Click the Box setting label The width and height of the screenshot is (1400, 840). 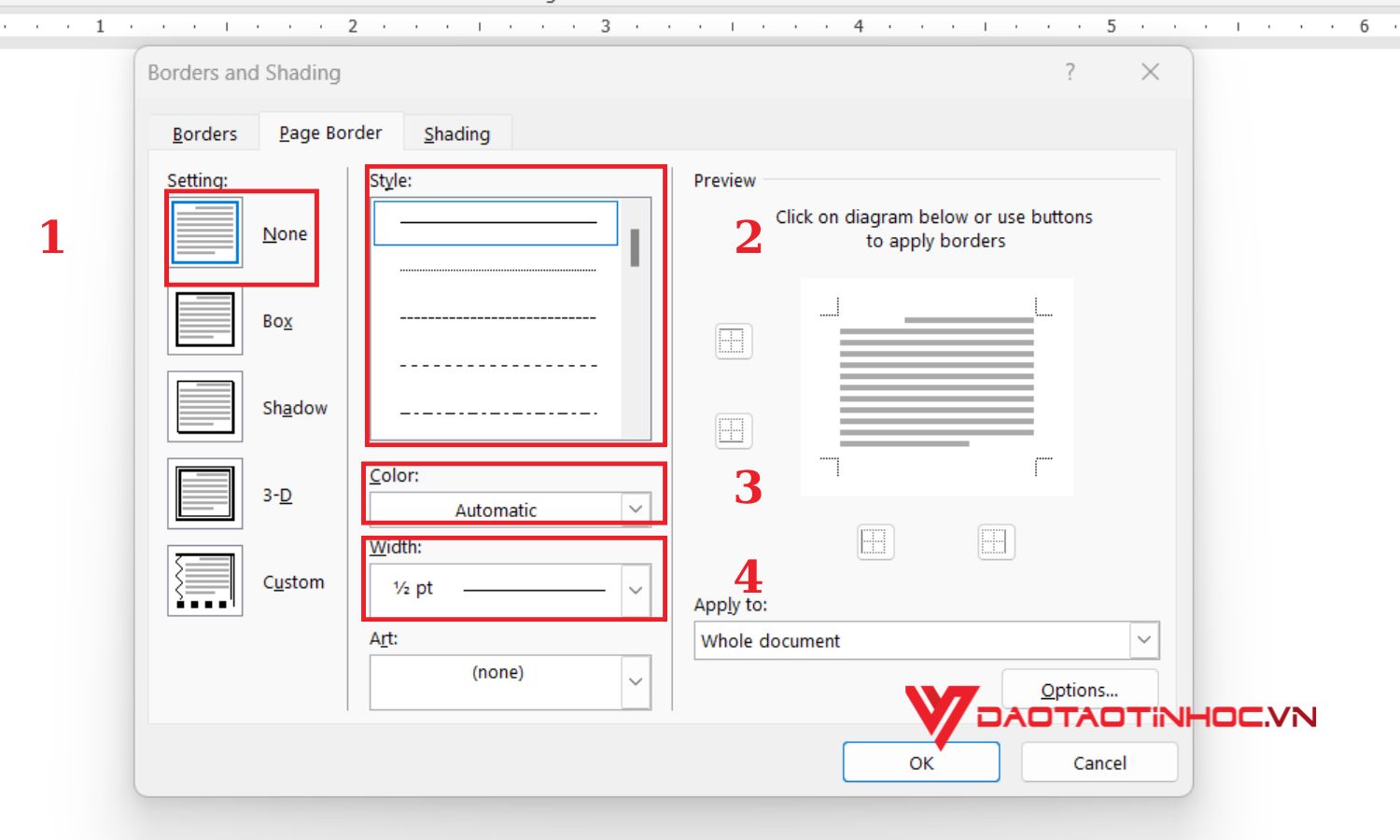click(277, 321)
